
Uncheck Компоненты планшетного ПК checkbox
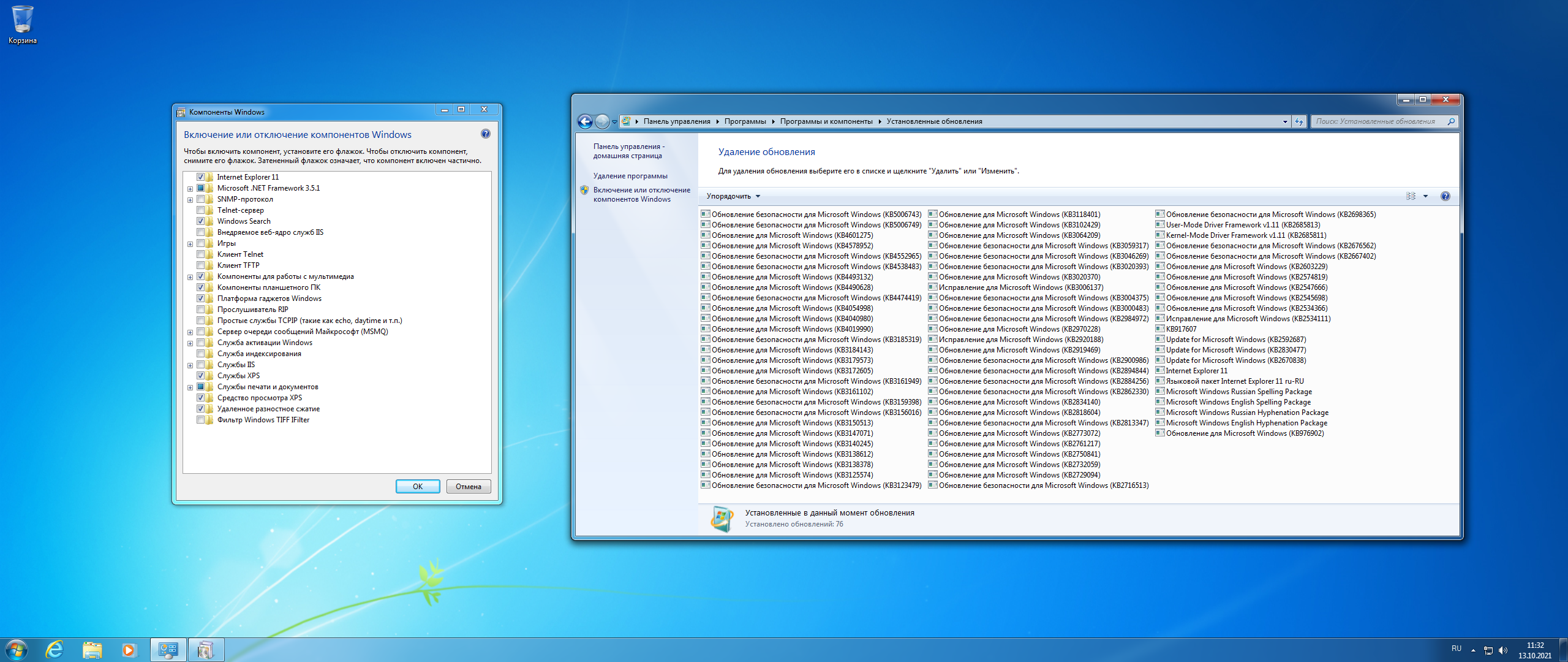click(x=200, y=287)
